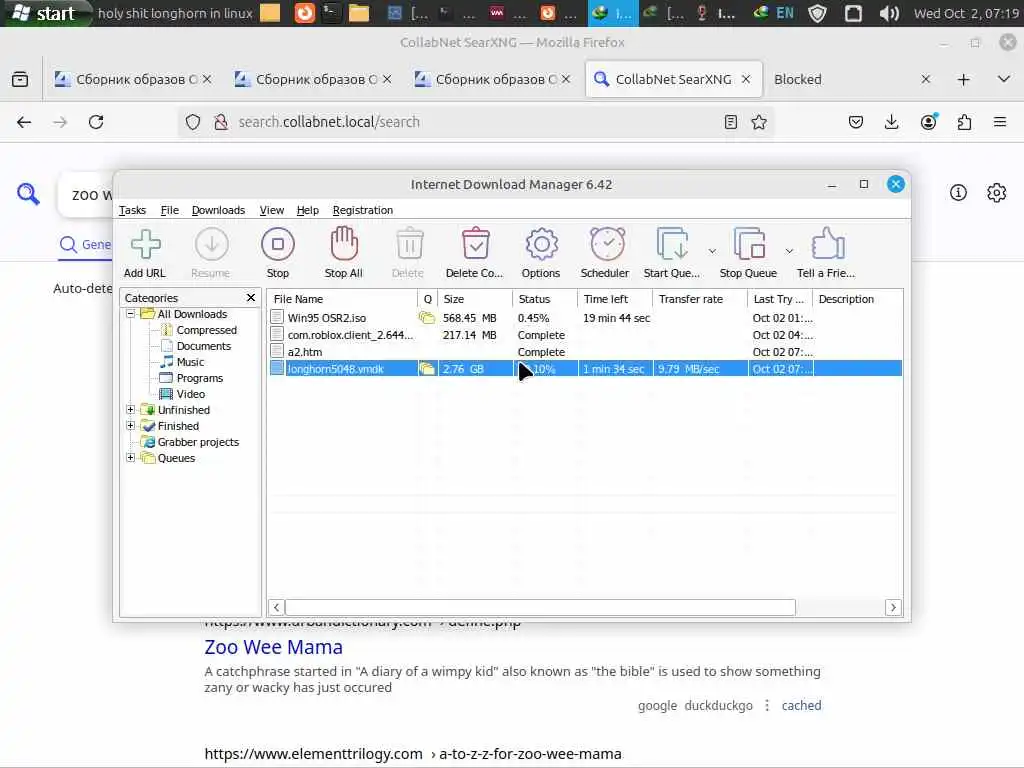The width and height of the screenshot is (1024, 768).
Task: Open the Registration menu
Action: [x=362, y=210]
